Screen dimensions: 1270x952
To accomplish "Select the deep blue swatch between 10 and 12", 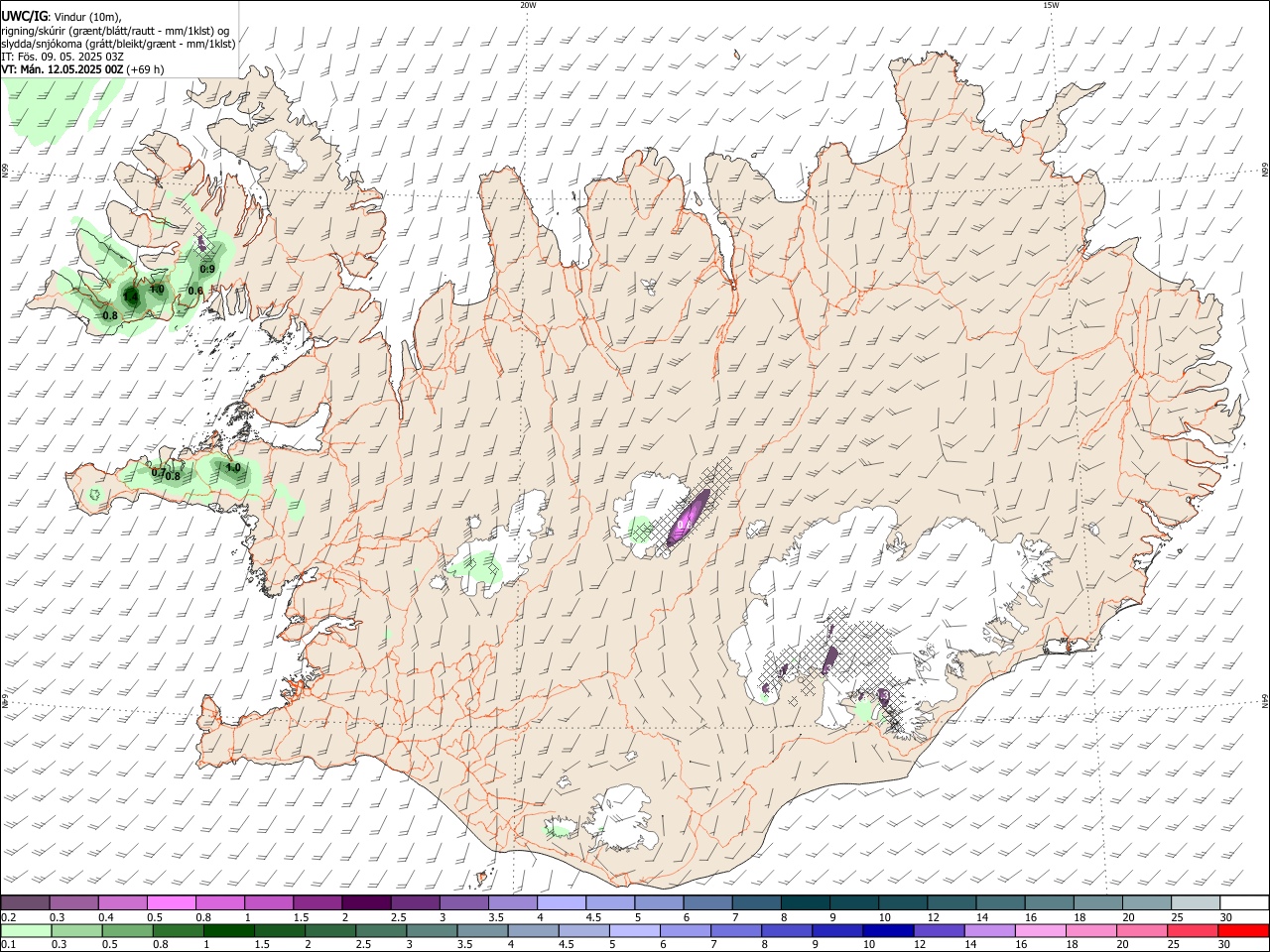I will point(888,930).
